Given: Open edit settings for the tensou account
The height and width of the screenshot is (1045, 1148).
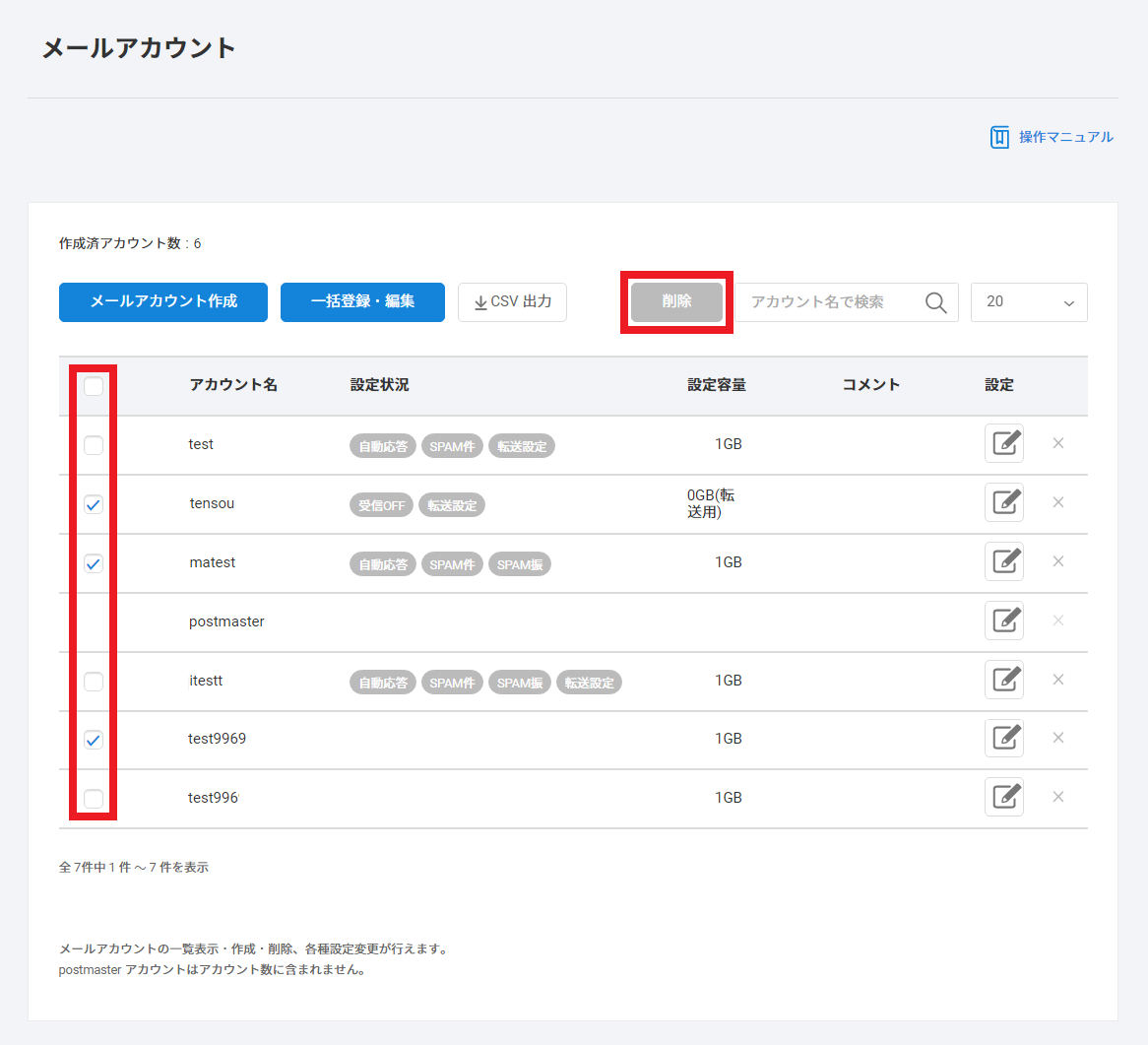Looking at the screenshot, I should click(1003, 502).
